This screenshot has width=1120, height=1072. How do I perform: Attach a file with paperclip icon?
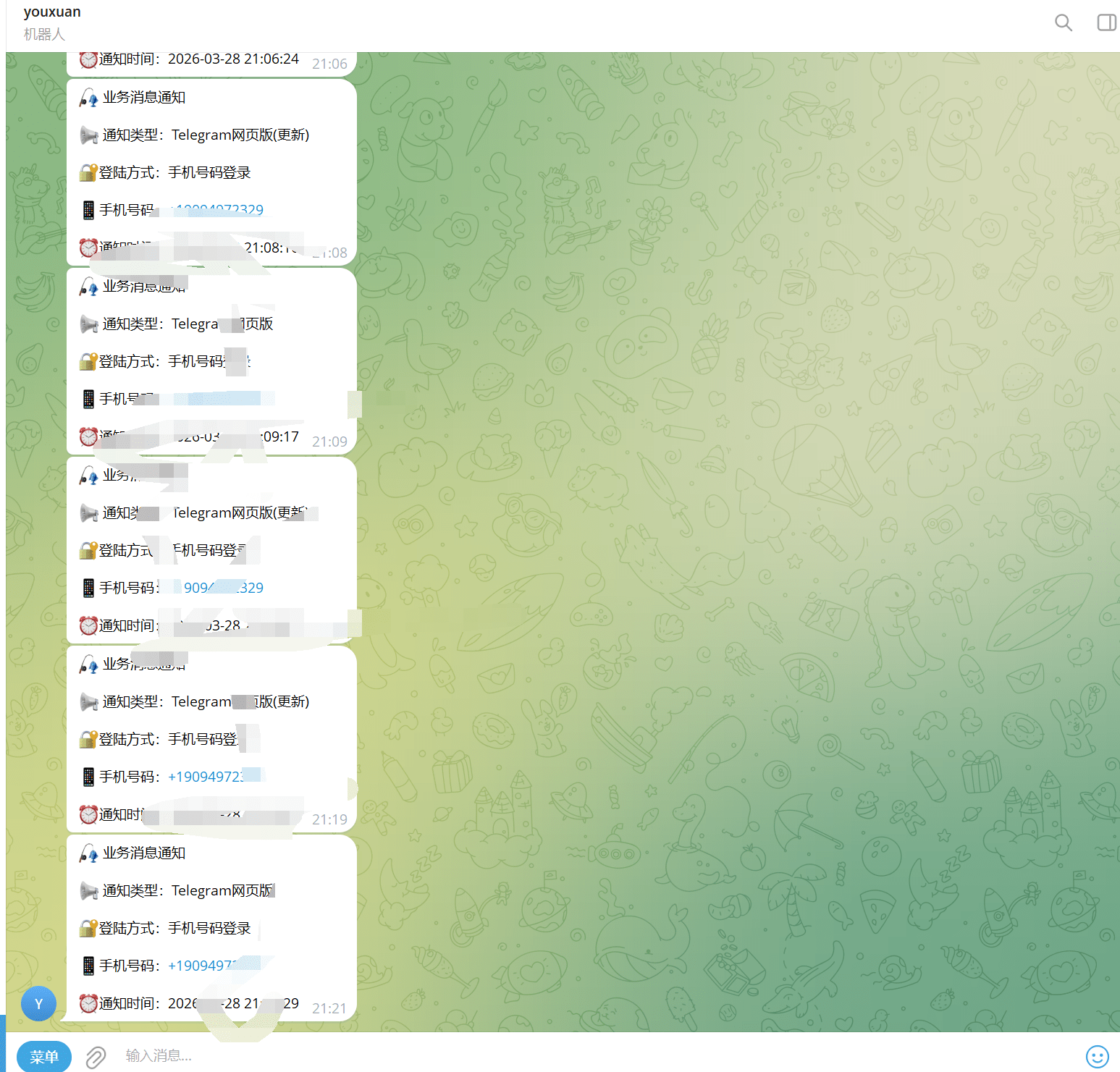(x=96, y=1057)
